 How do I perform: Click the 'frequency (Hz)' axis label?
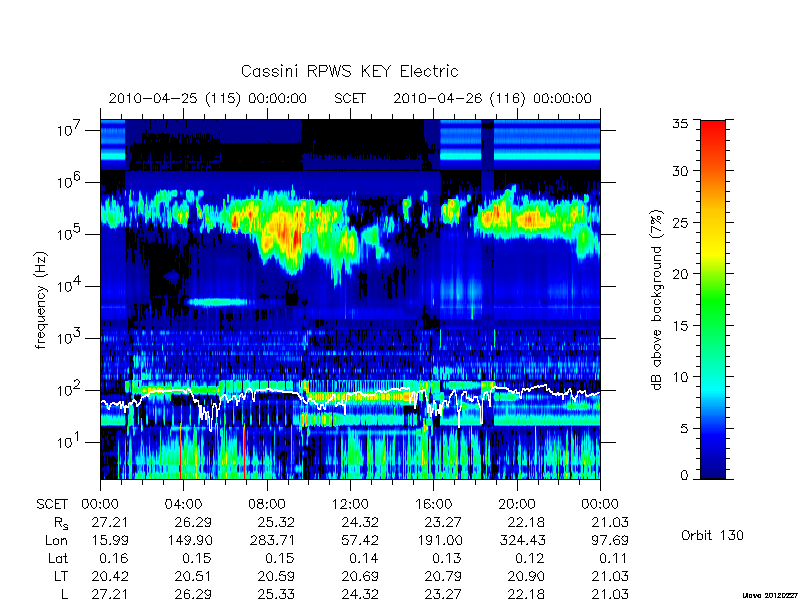click(41, 300)
